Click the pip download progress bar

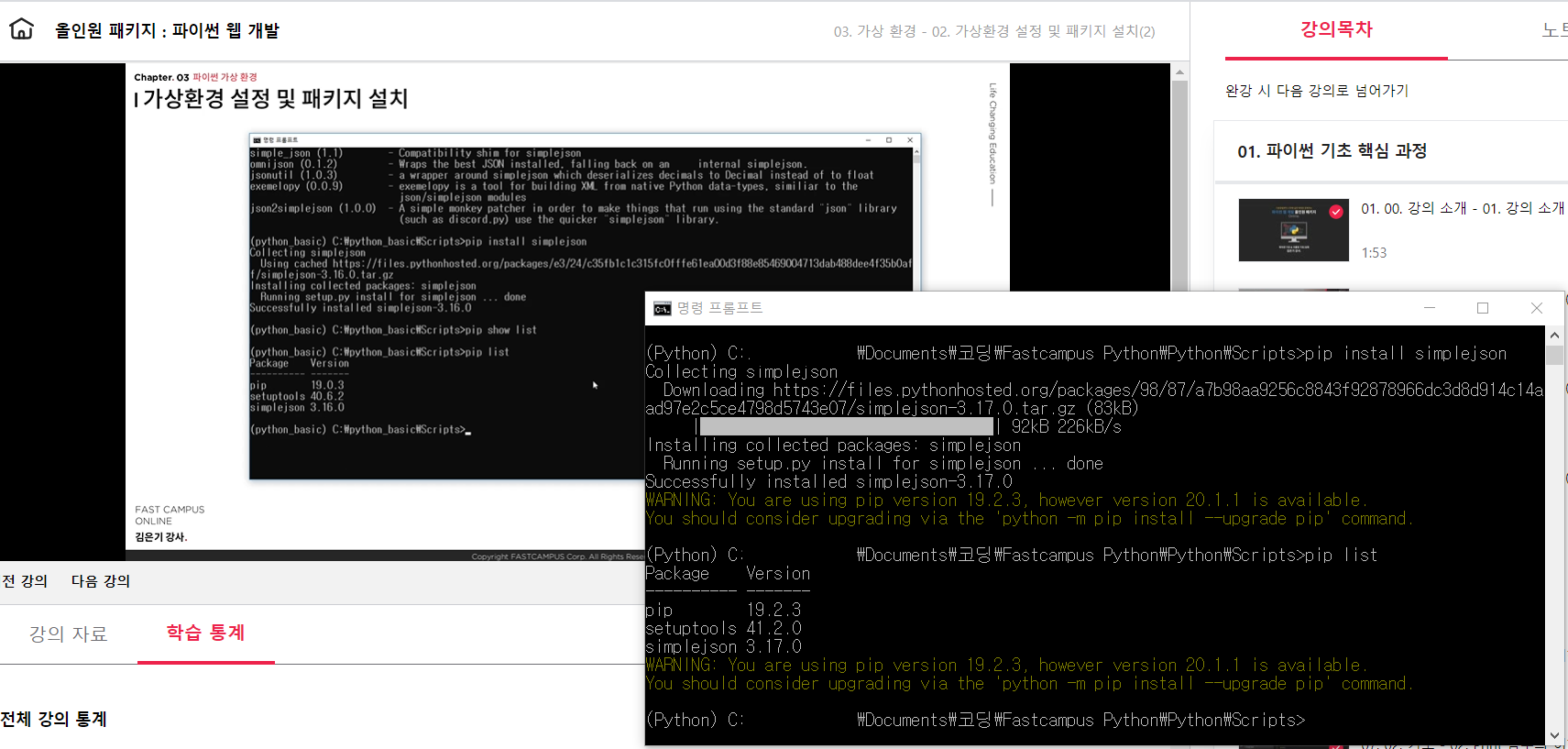[x=847, y=426]
